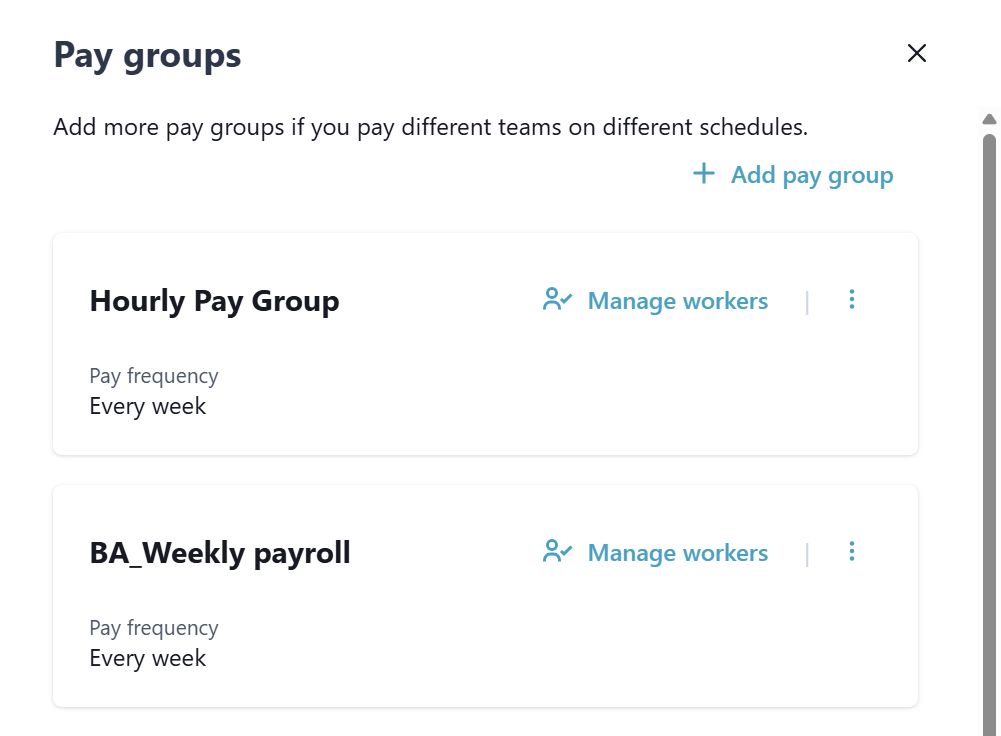Click the 'Add more pay groups' description text
1001x736 pixels.
430,128
